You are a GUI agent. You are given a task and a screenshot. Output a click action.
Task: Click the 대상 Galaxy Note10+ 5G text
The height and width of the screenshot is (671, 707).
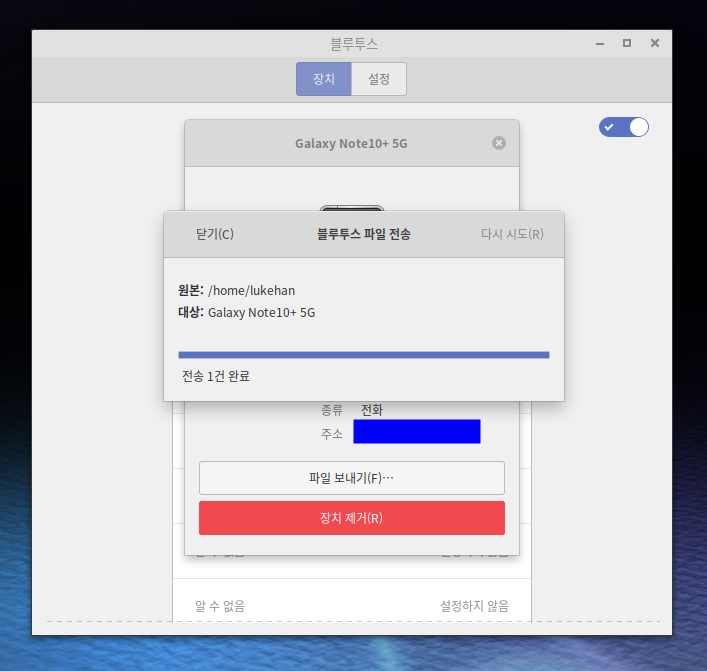click(x=262, y=313)
